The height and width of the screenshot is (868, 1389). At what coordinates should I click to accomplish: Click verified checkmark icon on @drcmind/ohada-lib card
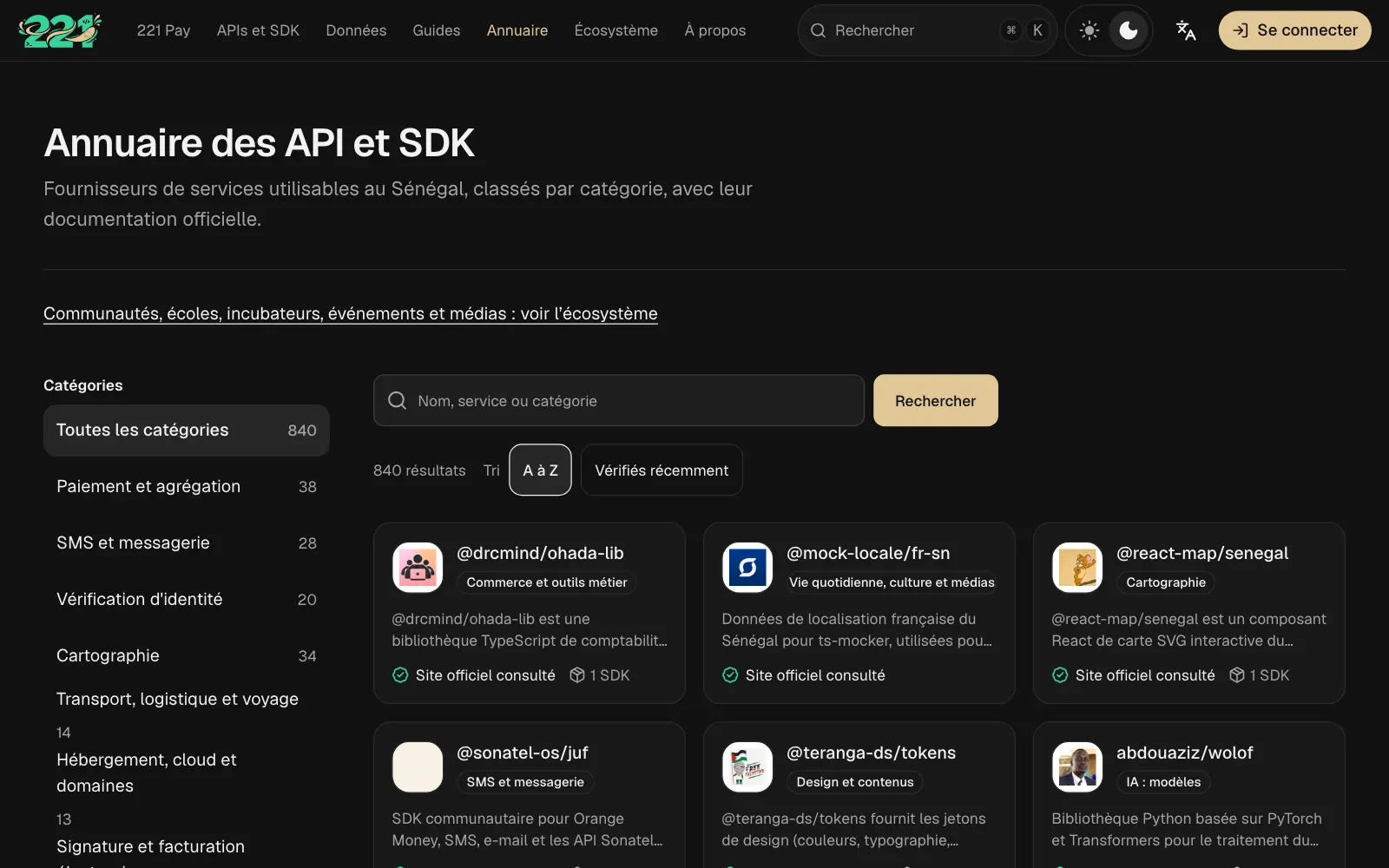click(x=400, y=675)
